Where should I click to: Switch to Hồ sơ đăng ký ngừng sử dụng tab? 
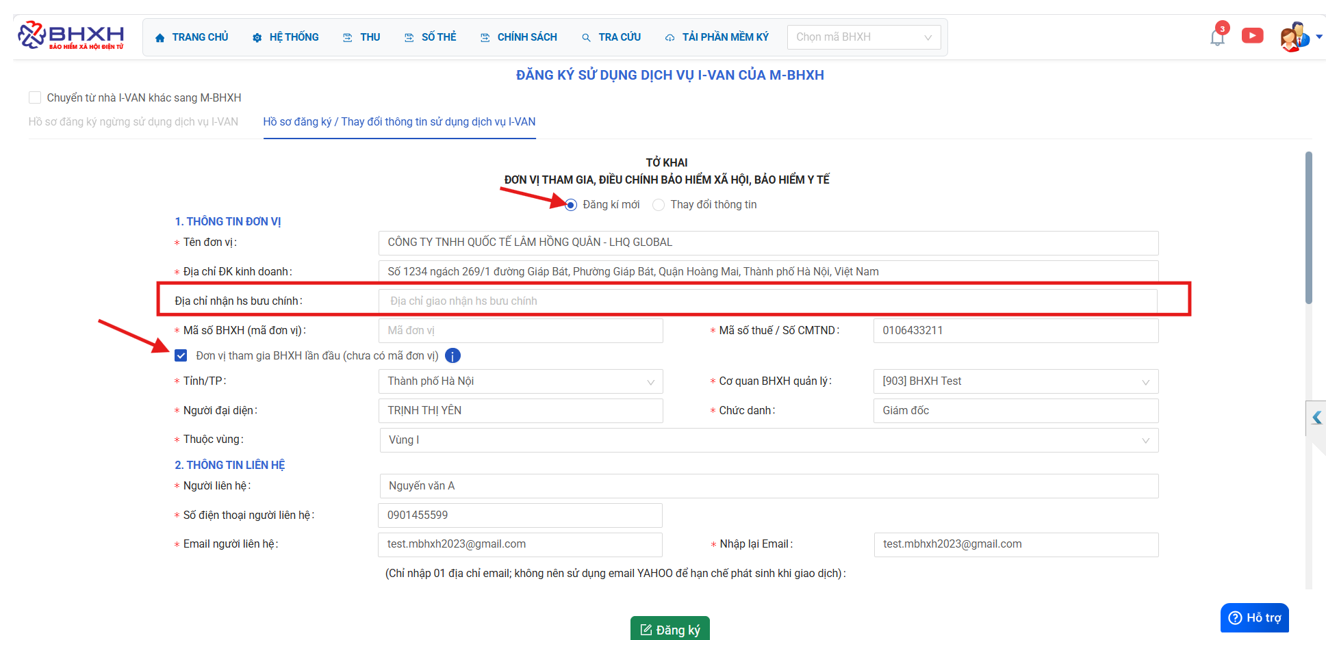(133, 122)
